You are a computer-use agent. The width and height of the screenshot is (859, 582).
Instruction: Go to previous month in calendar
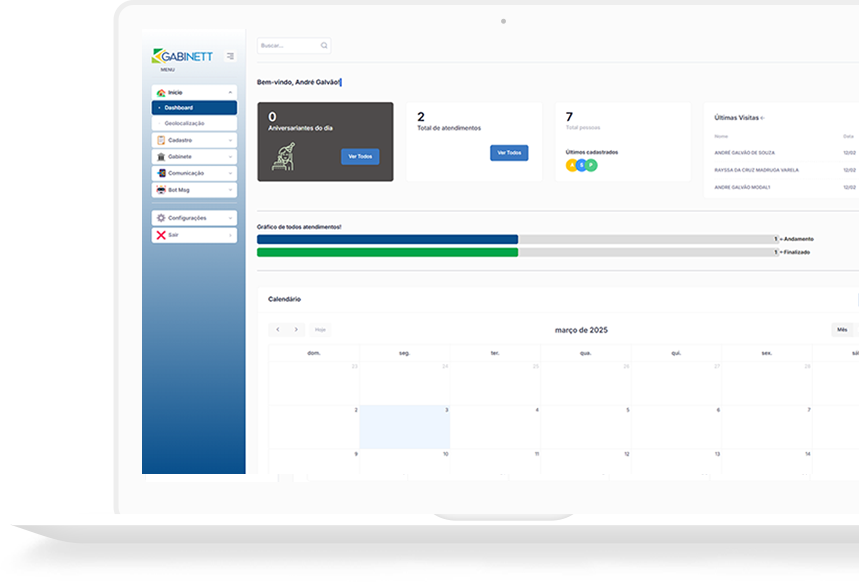pos(278,330)
